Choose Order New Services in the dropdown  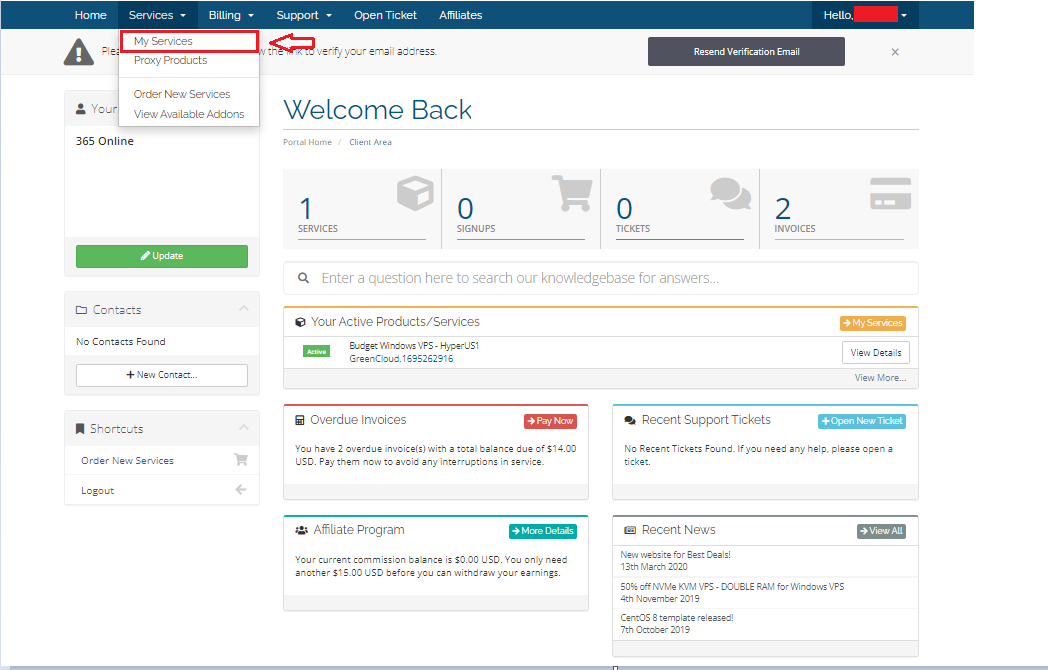pyautogui.click(x=182, y=94)
